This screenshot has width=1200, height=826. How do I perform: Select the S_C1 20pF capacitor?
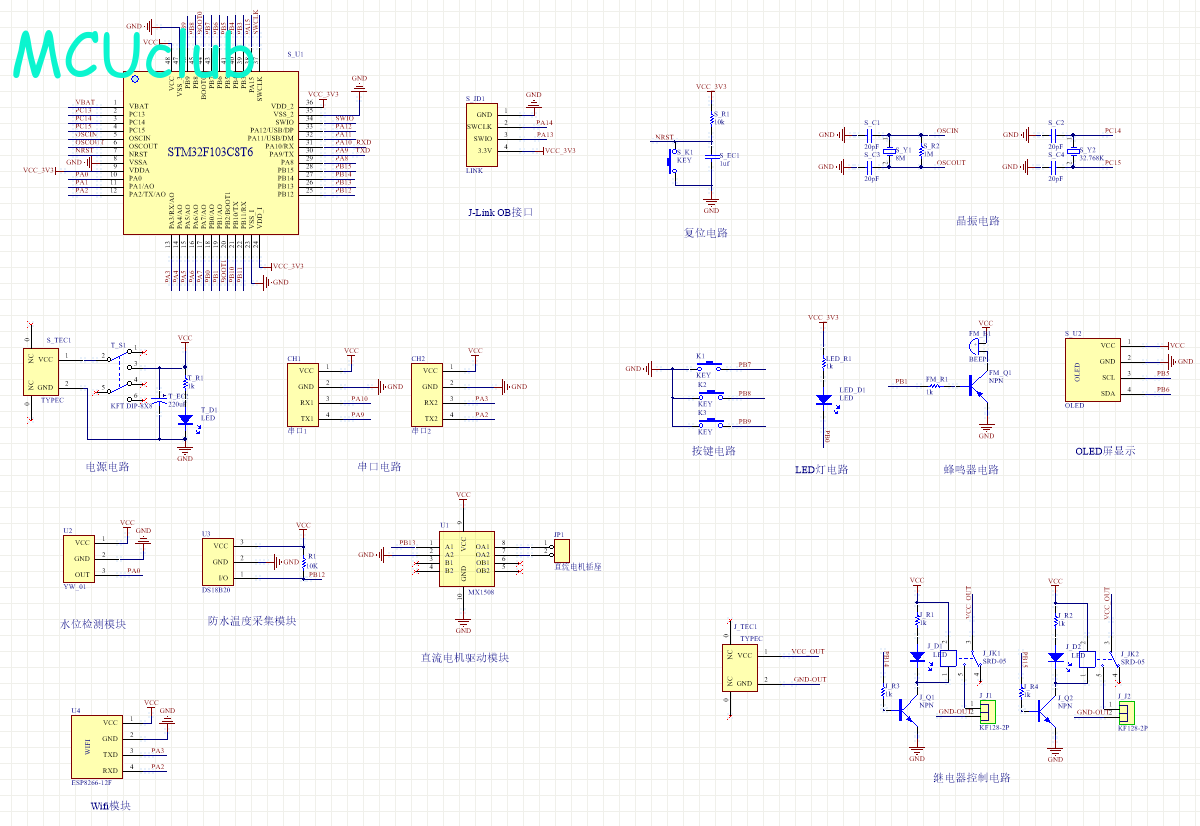(871, 134)
